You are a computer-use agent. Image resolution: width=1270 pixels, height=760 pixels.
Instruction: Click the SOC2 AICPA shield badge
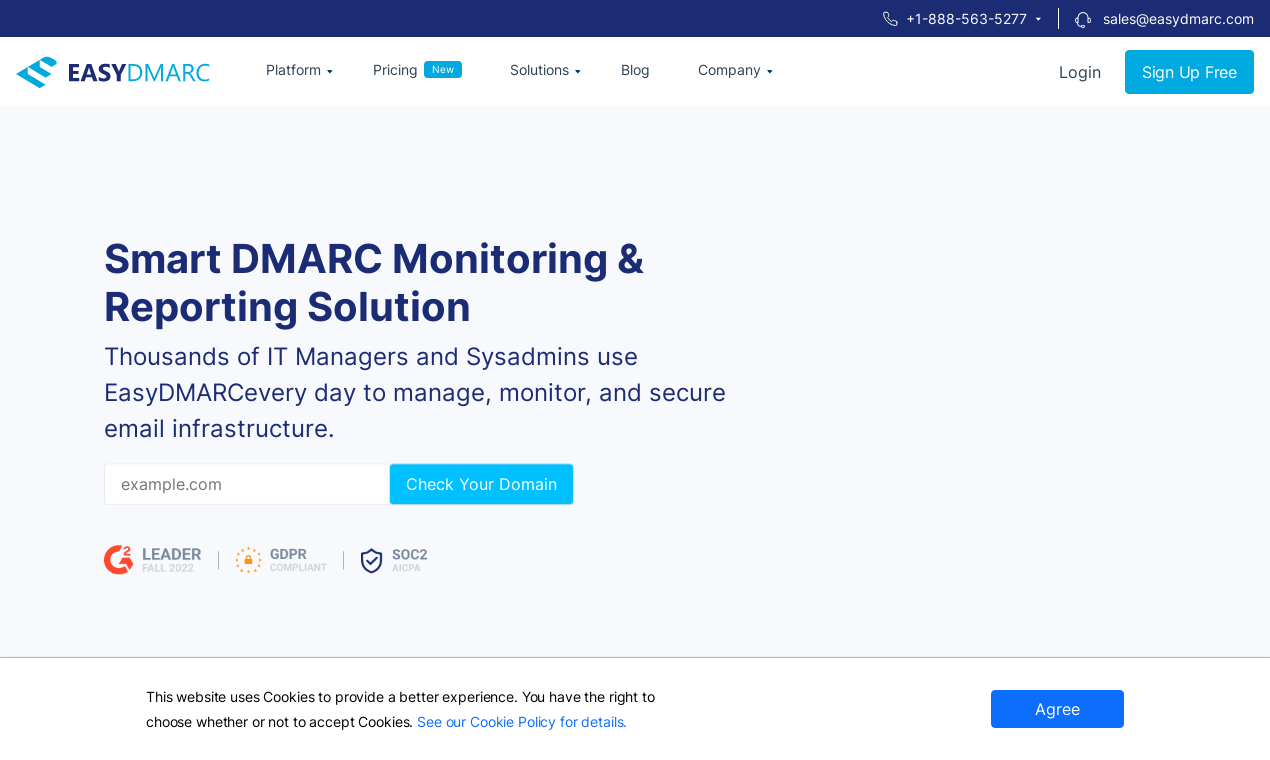click(394, 560)
